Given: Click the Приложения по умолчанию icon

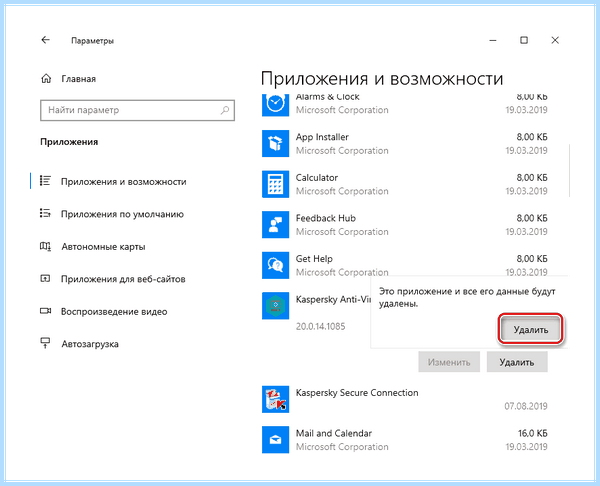Looking at the screenshot, I should click(x=45, y=214).
